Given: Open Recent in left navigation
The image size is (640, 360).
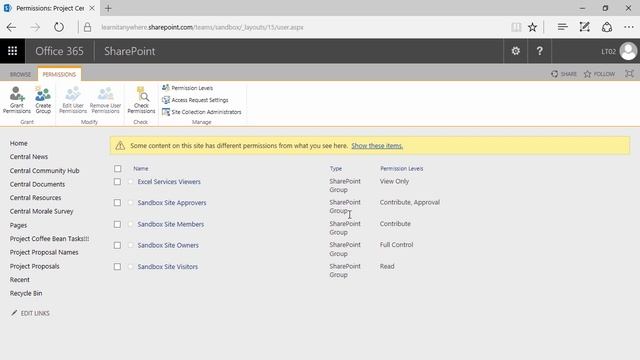Looking at the screenshot, I should (20, 280).
